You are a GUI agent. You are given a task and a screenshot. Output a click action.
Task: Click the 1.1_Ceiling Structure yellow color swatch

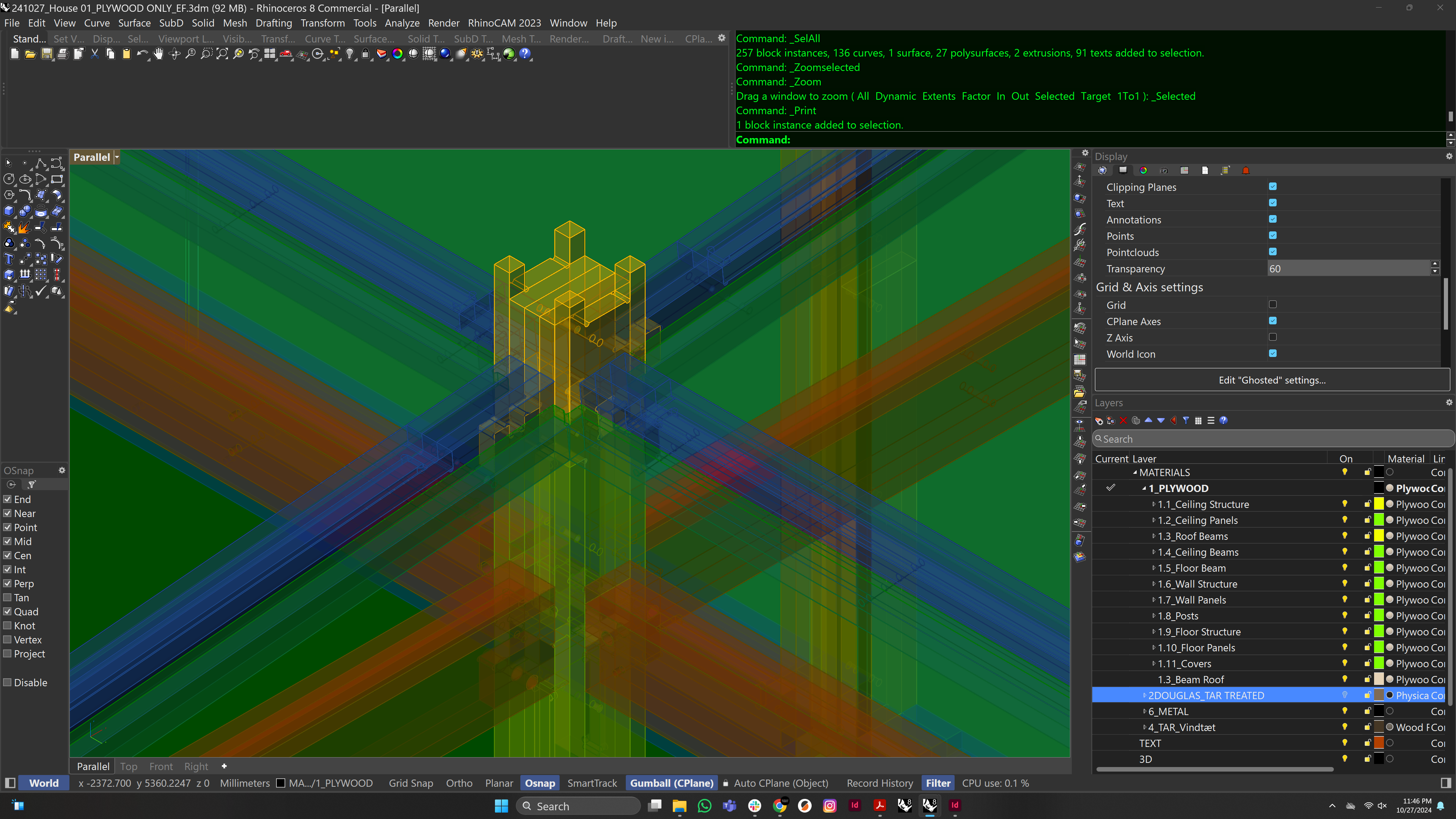click(x=1379, y=504)
